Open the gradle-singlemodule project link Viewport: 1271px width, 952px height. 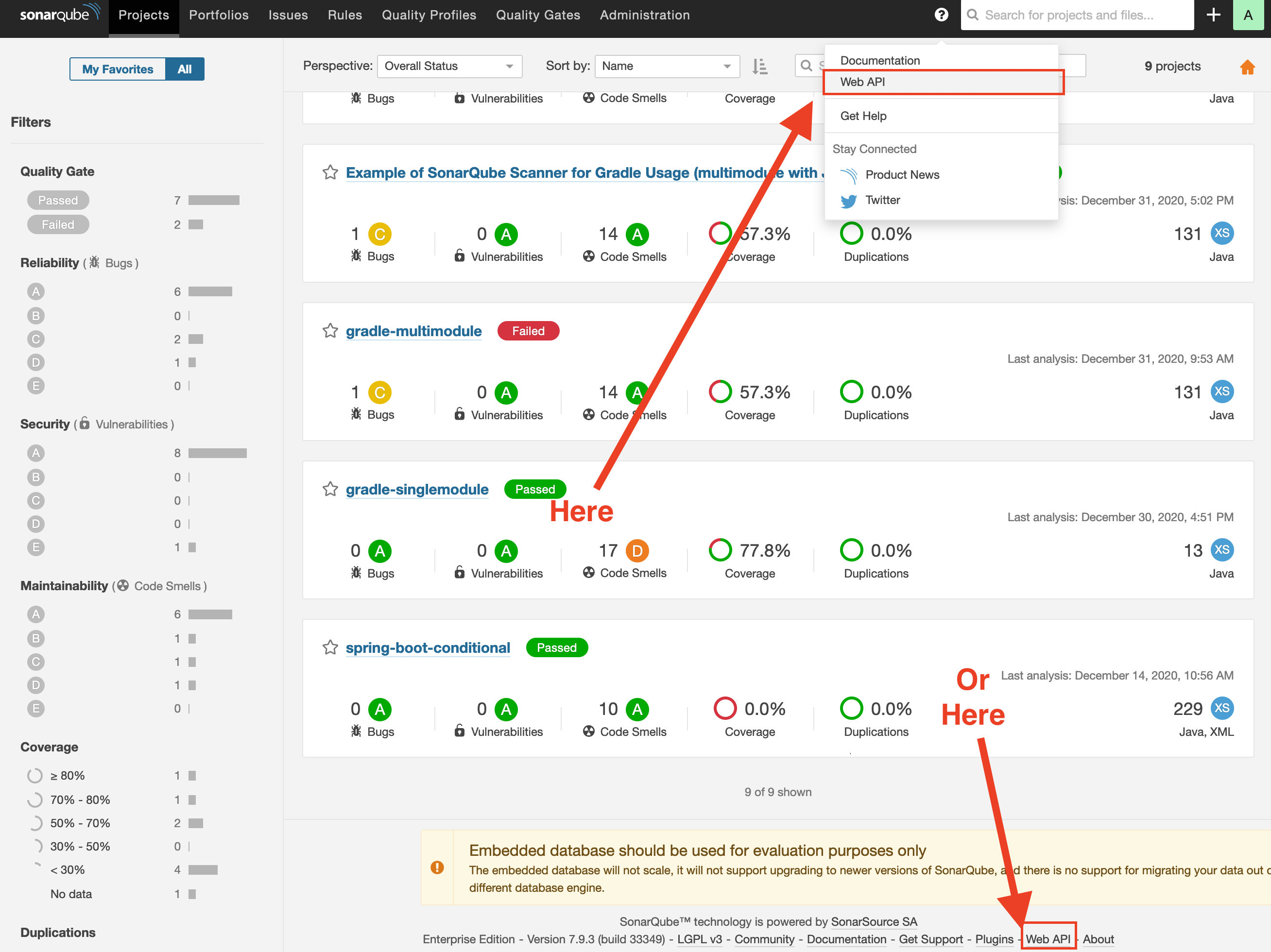417,490
